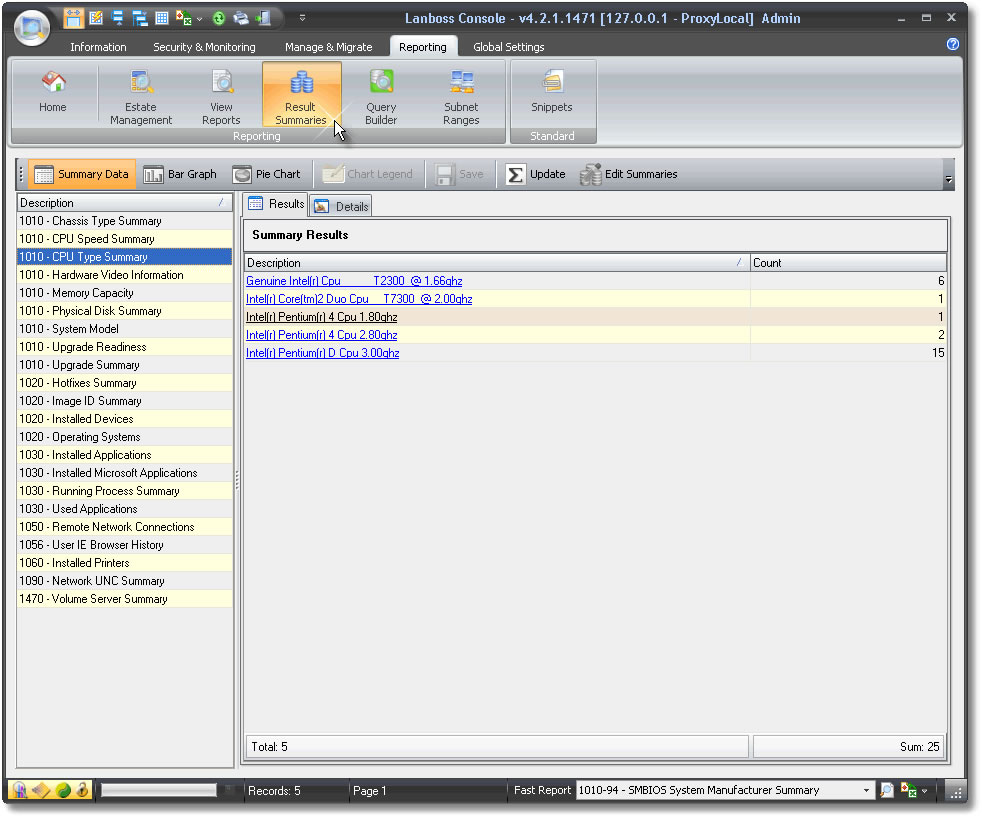
Task: Switch to Pie Chart view
Action: click(267, 174)
